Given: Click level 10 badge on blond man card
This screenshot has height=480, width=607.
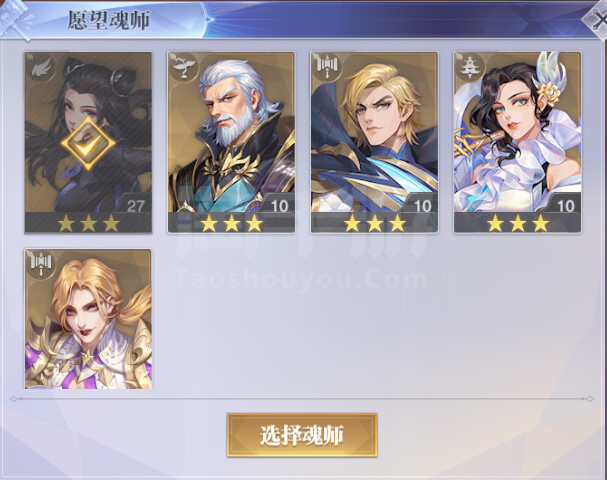Looking at the screenshot, I should click(421, 204).
